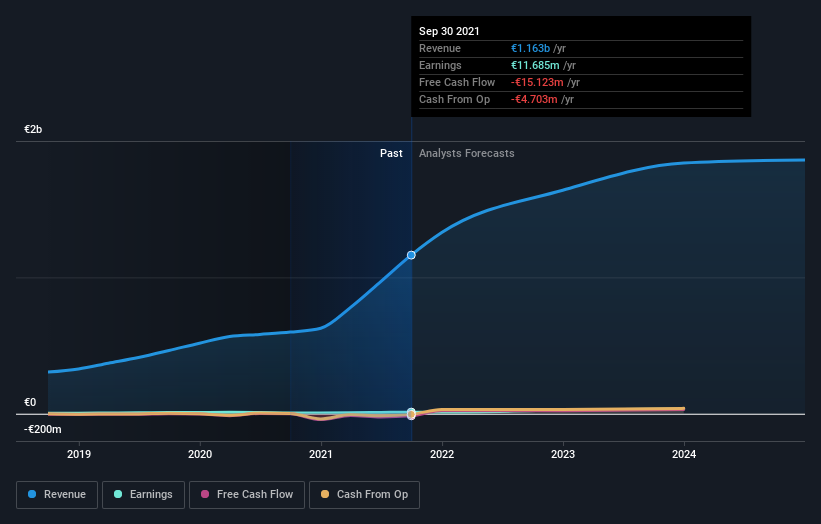Viewport: 821px width, 524px height.
Task: Click the Revenue row label in the tooltip
Action: click(440, 48)
